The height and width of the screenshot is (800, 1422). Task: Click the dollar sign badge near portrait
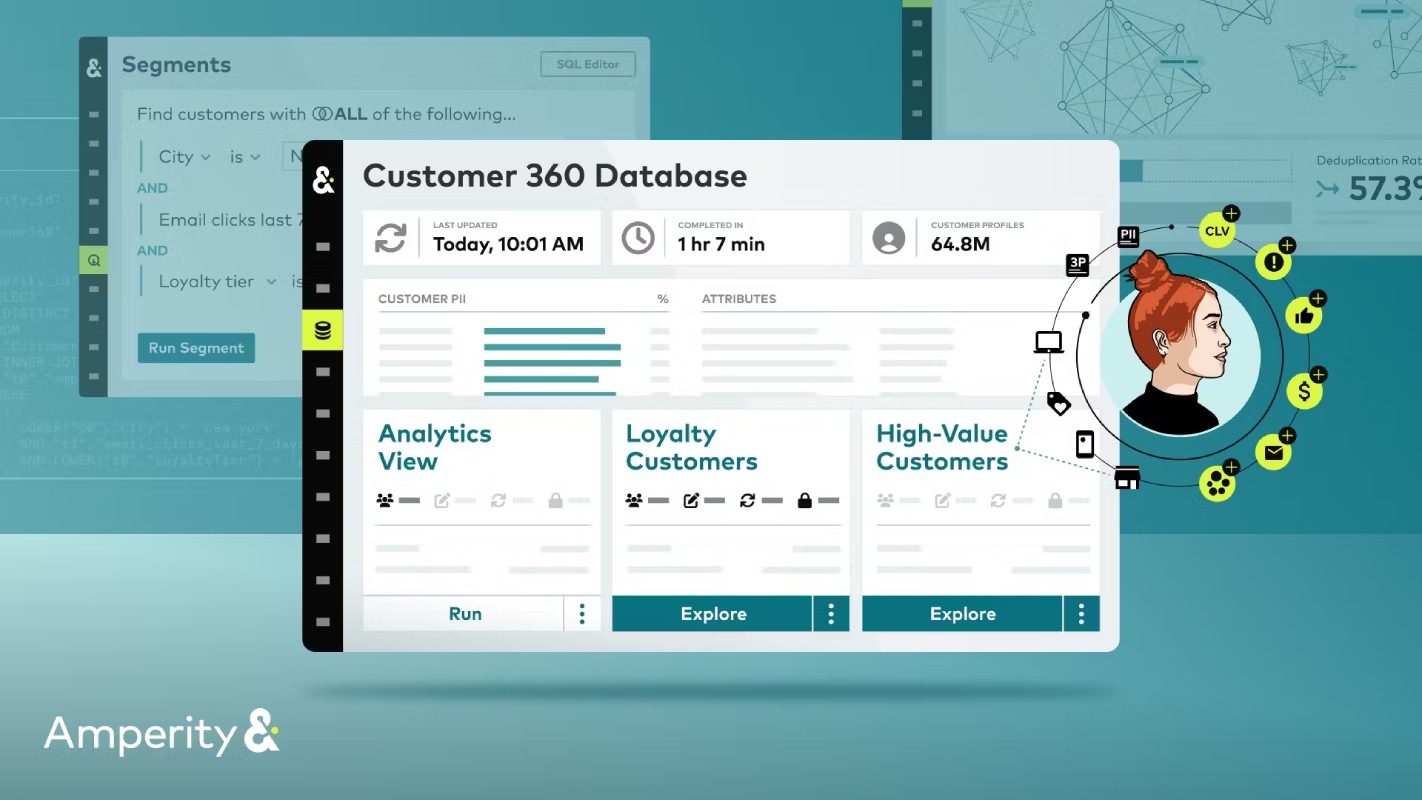[x=1304, y=391]
